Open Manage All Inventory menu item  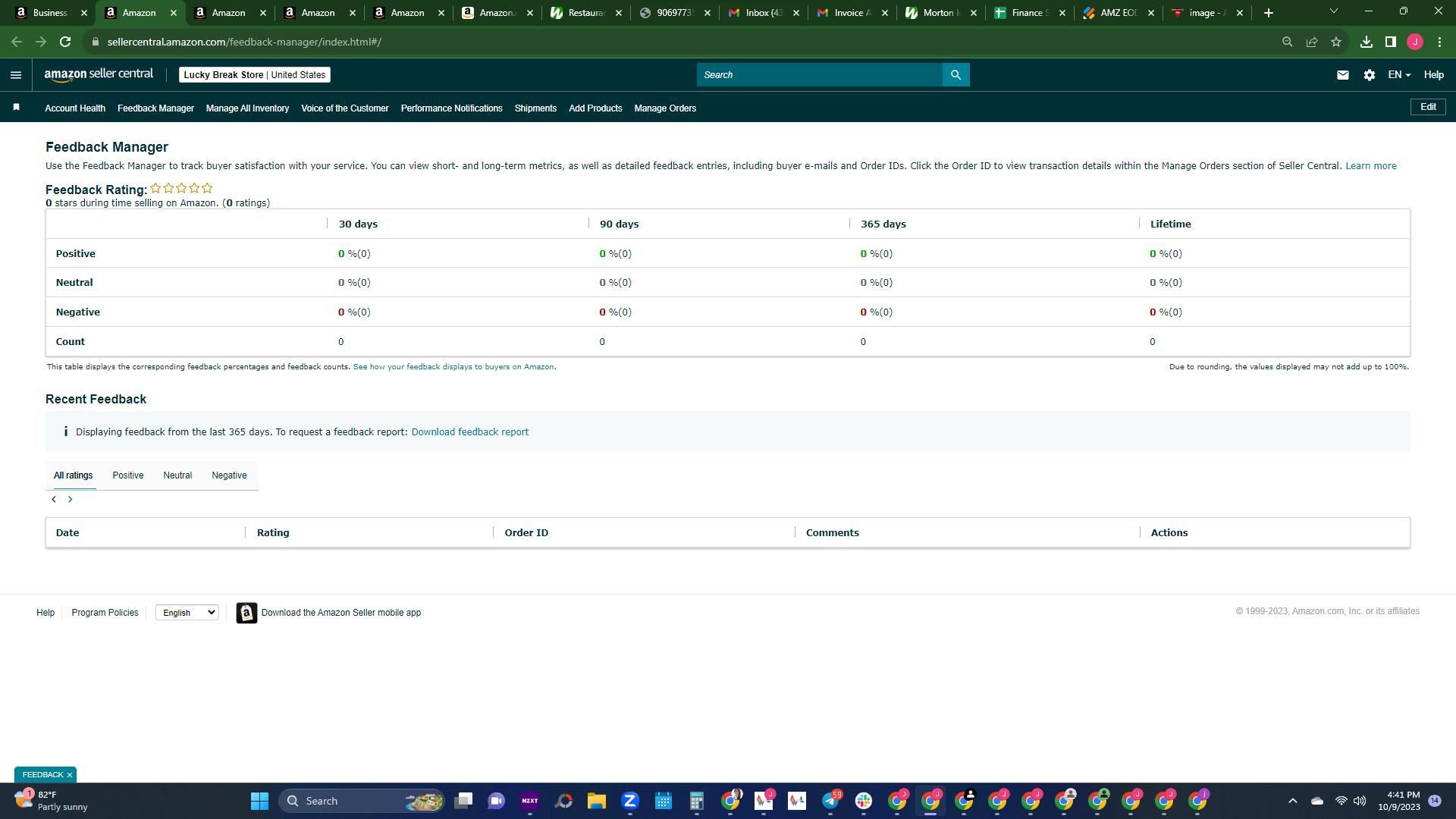[247, 108]
